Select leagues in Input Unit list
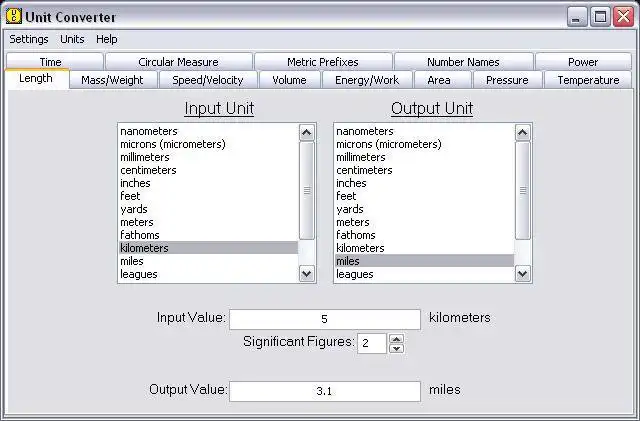640x421 pixels. 208,274
